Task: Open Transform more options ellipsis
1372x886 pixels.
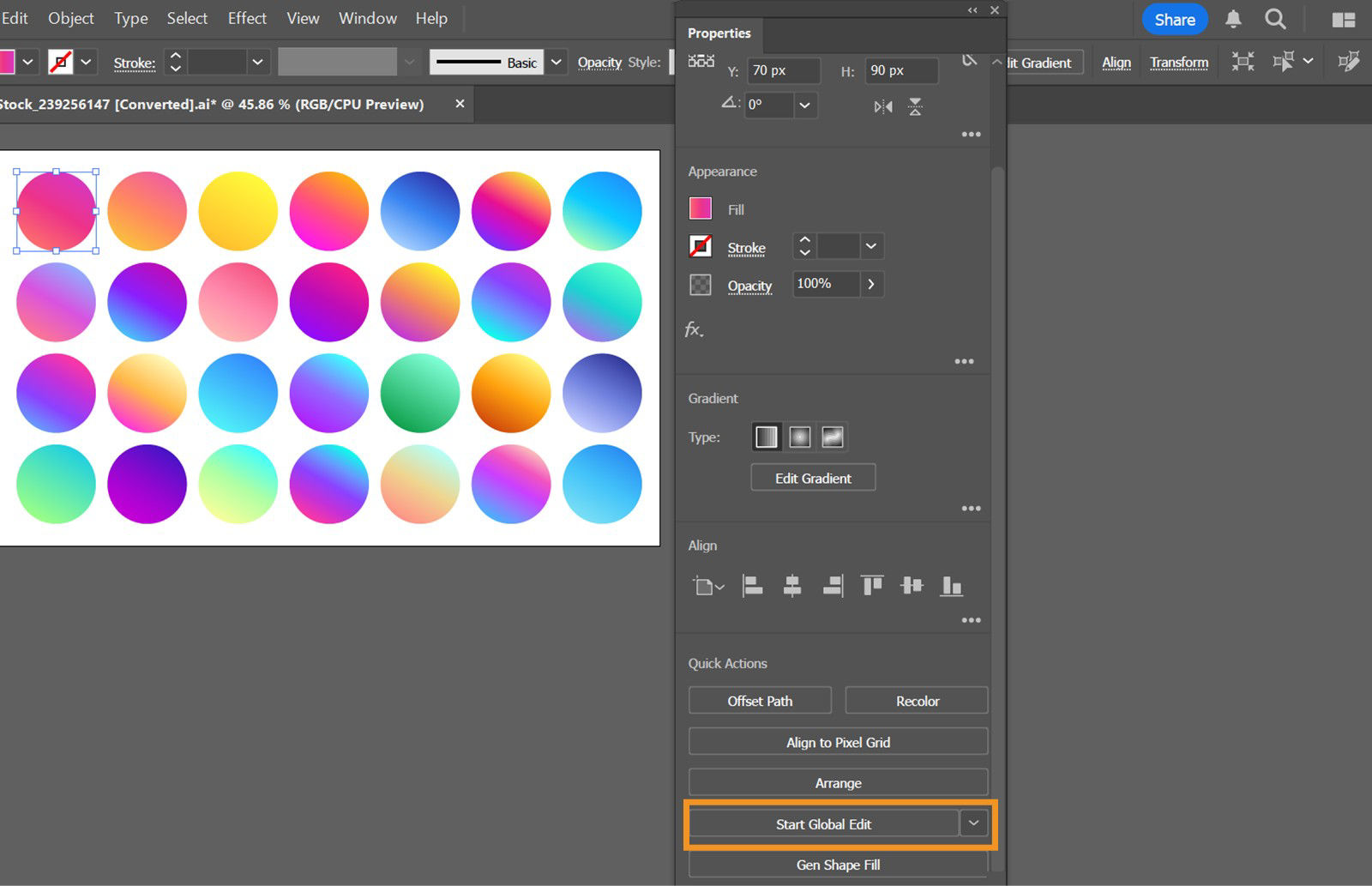Action: click(x=971, y=134)
